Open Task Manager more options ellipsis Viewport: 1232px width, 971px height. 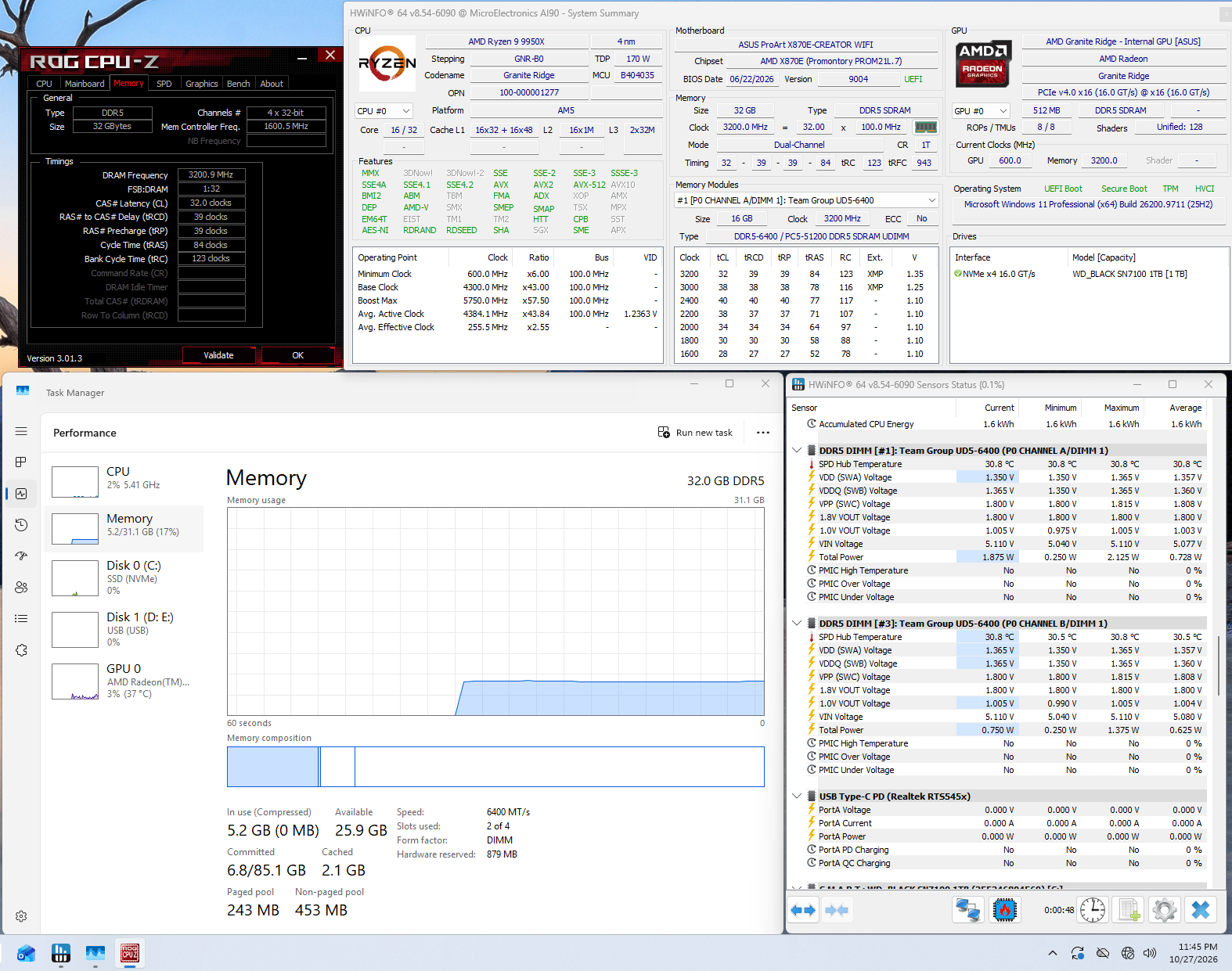763,433
